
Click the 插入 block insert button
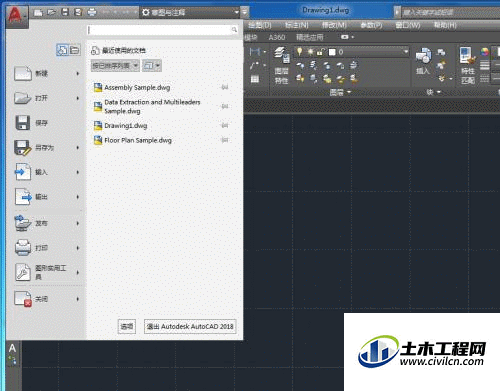coord(423,61)
